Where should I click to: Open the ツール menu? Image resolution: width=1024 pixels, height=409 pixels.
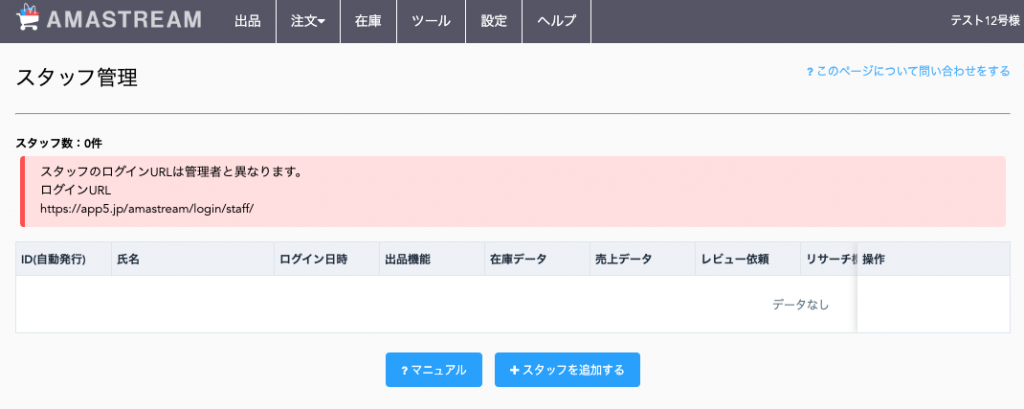[431, 21]
